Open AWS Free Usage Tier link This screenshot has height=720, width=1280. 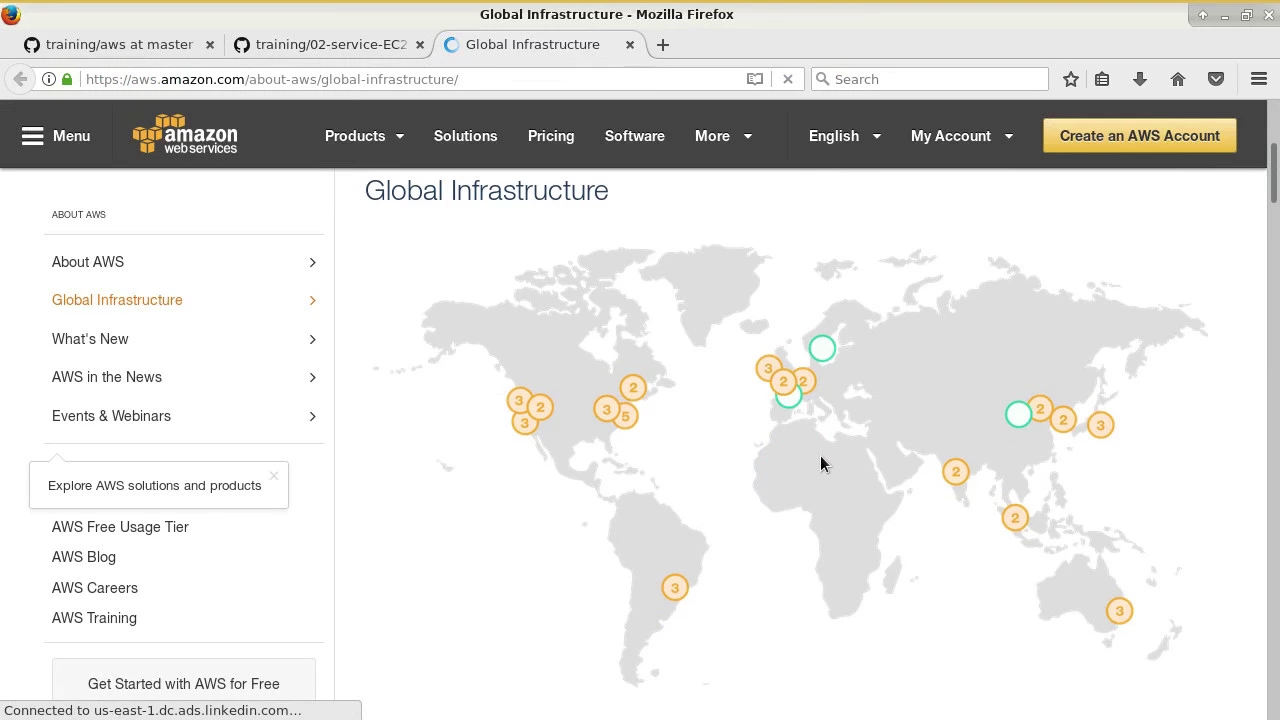[x=120, y=527]
